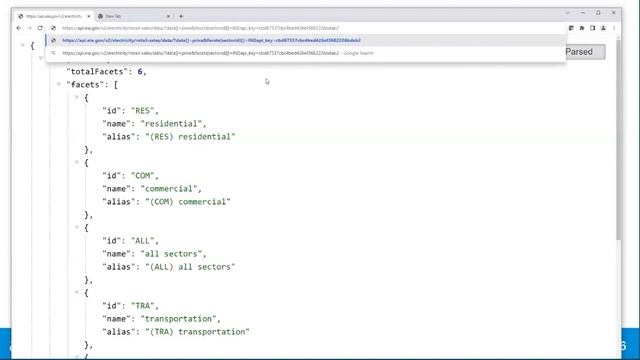Collapse the COM facet object
640x360 pixels.
[76, 162]
